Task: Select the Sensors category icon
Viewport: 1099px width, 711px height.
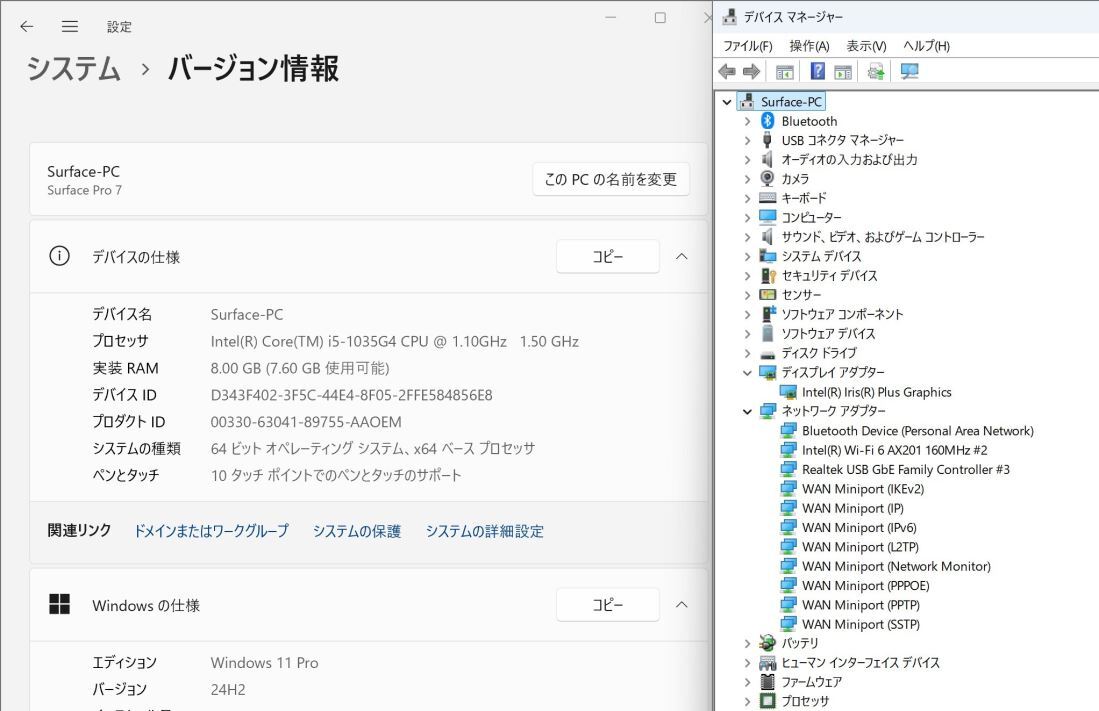Action: 767,294
